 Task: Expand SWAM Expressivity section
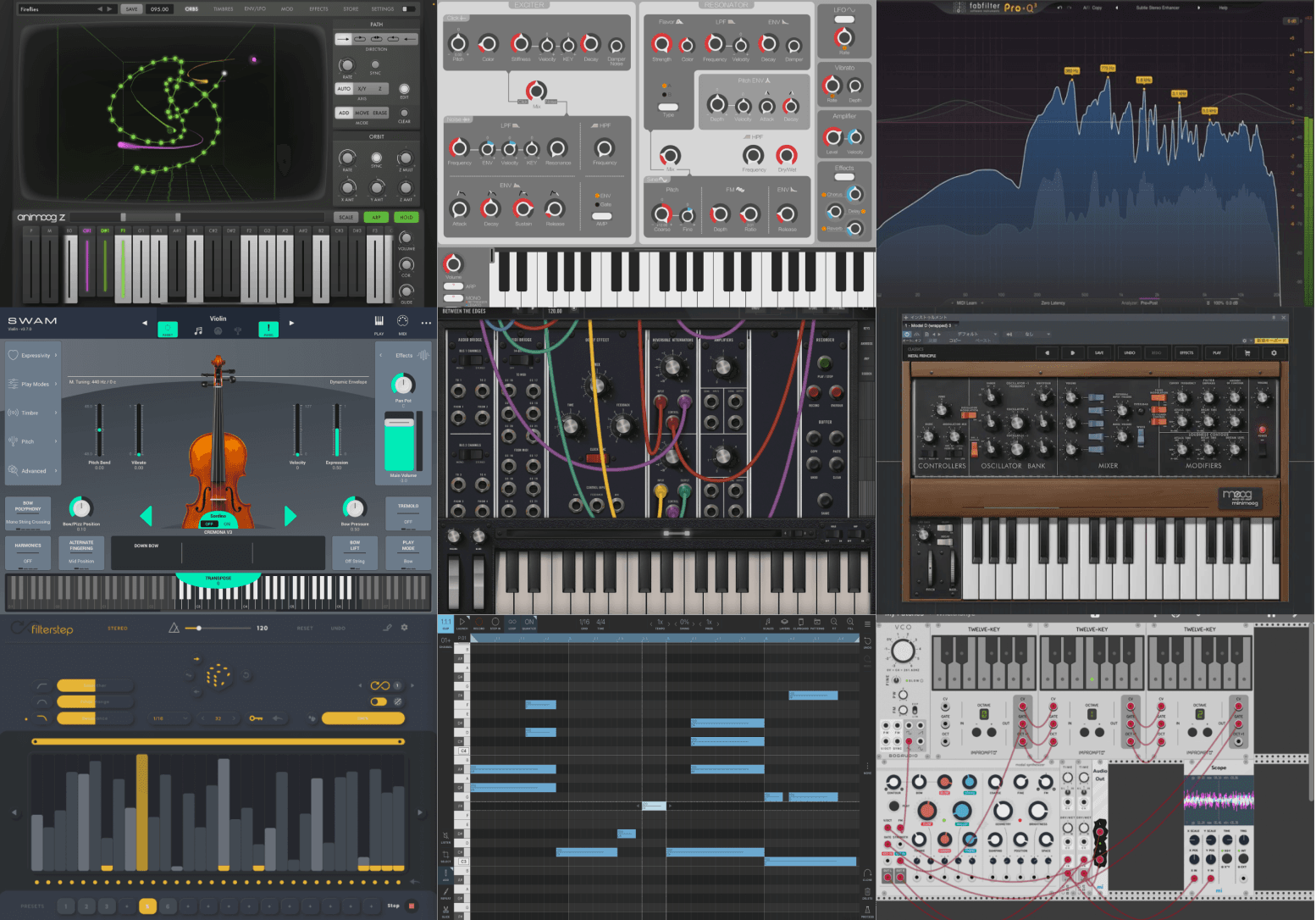[x=32, y=355]
